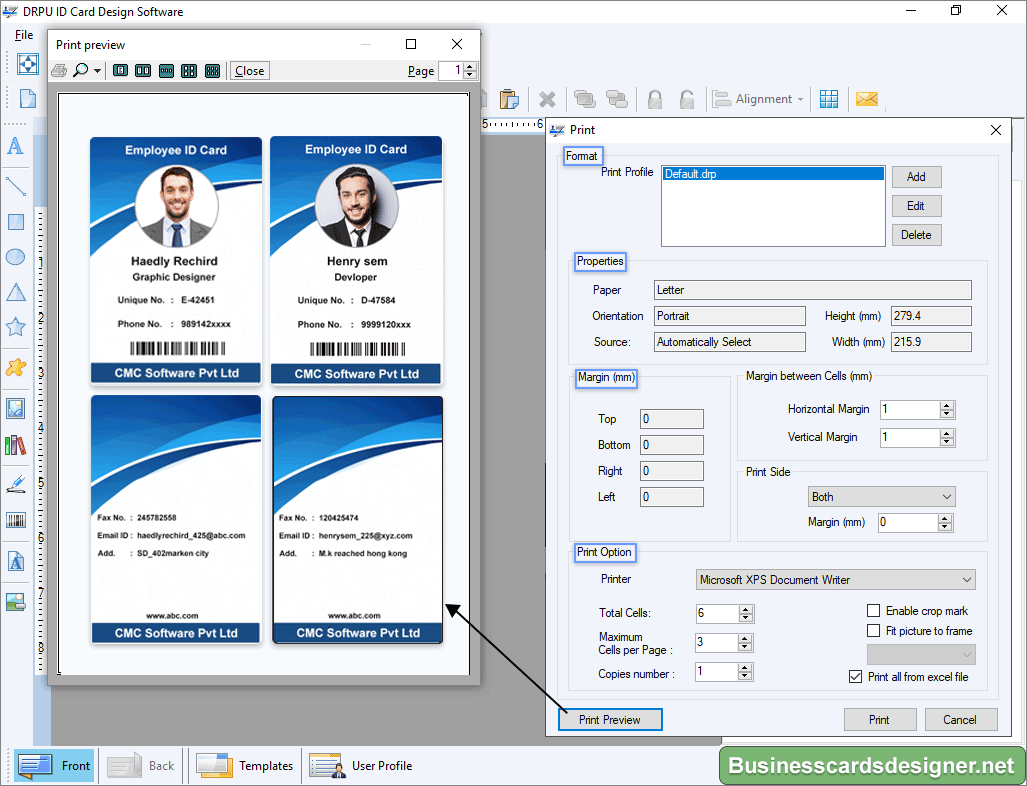The height and width of the screenshot is (786, 1027).
Task: Click Delete print profile button
Action: [x=916, y=234]
